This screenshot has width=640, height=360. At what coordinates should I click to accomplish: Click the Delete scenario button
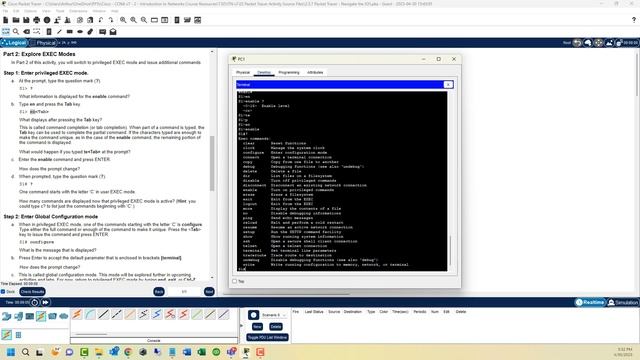click(276, 327)
